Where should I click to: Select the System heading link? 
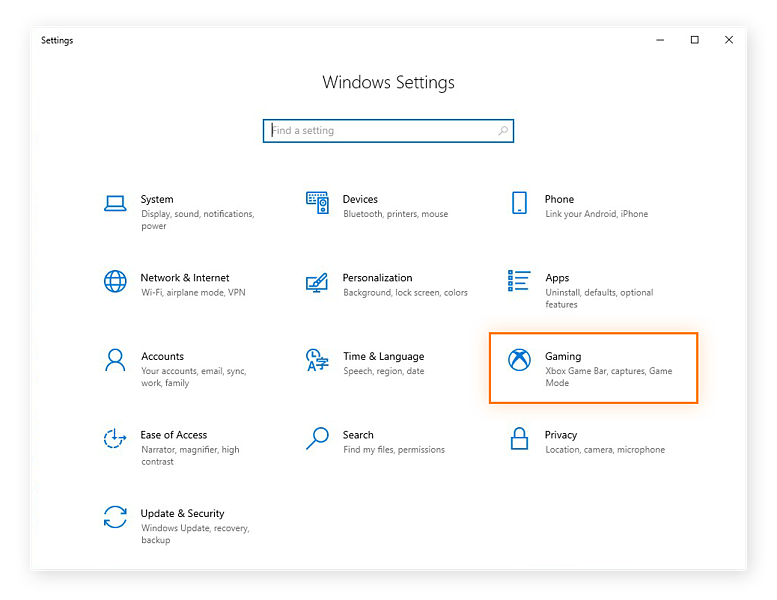pyautogui.click(x=157, y=199)
